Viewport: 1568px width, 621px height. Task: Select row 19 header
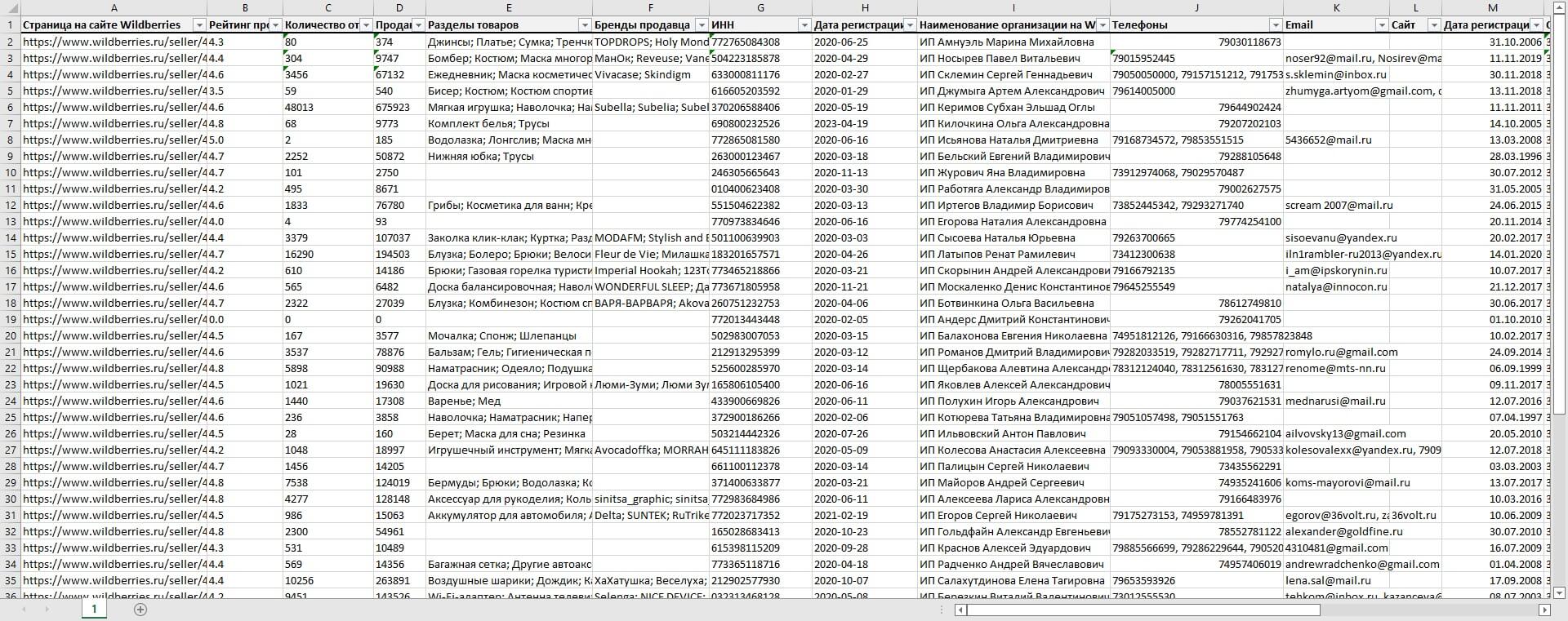point(11,319)
